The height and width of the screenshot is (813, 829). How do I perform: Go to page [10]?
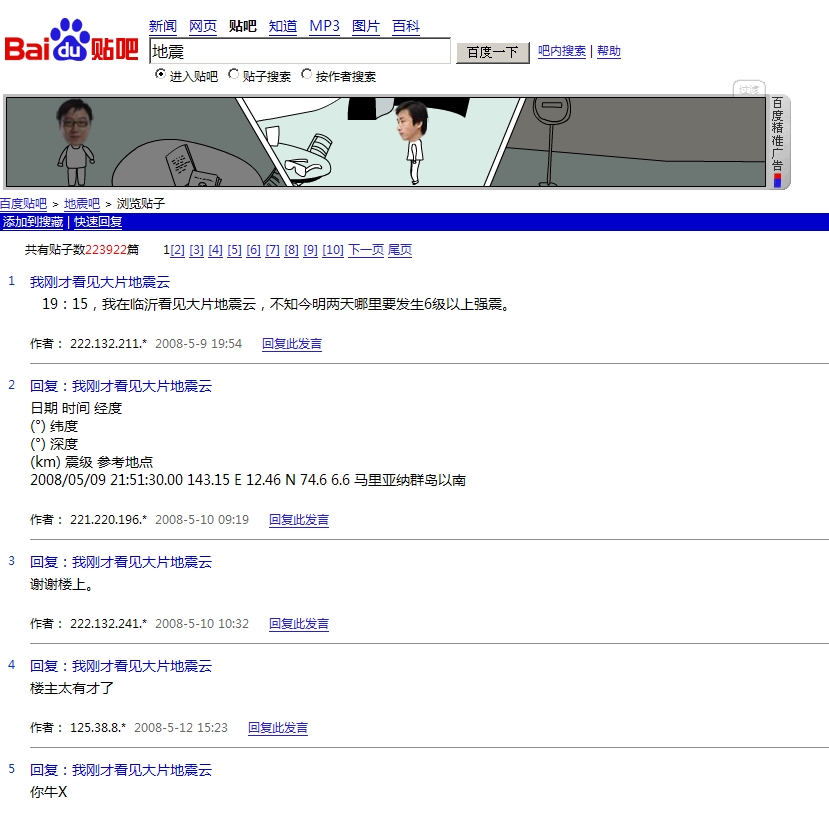(x=333, y=250)
